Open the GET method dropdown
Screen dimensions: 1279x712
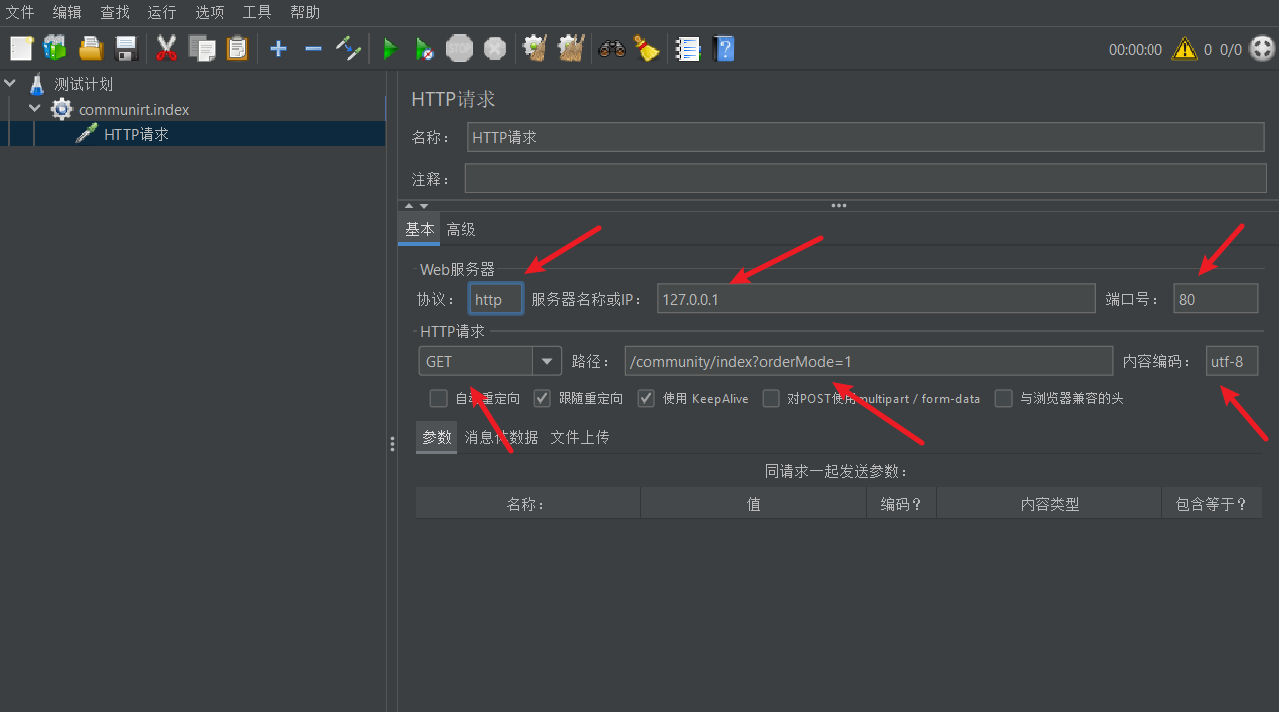pyautogui.click(x=547, y=361)
